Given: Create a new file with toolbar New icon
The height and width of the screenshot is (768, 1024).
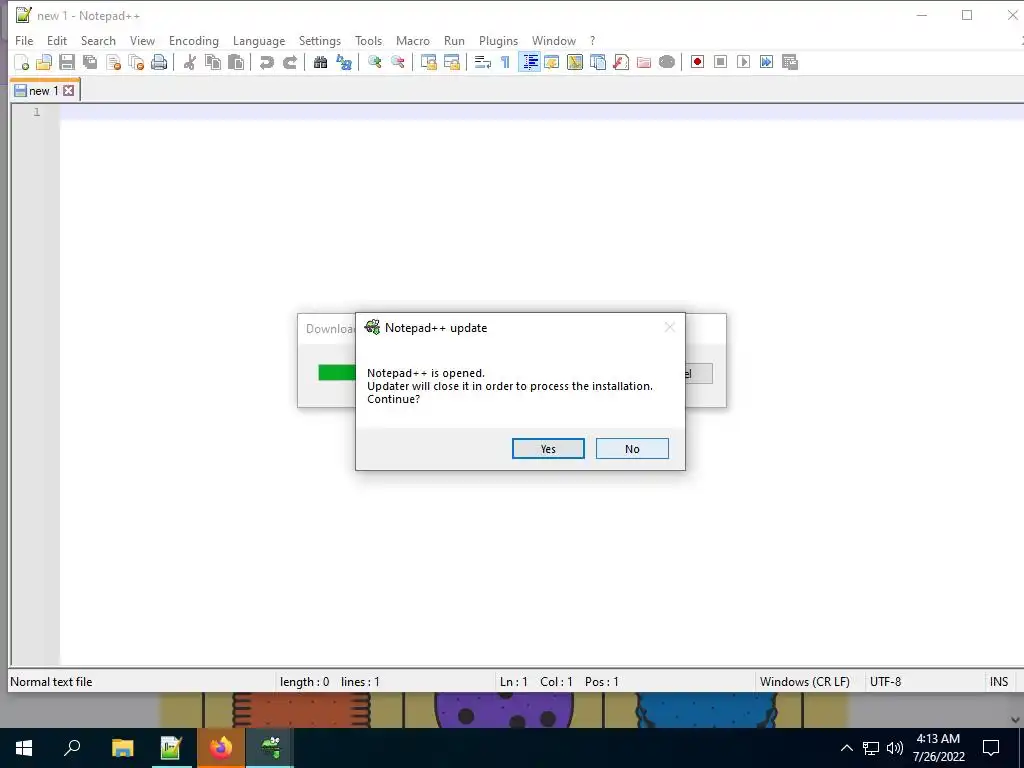Looking at the screenshot, I should pos(22,62).
